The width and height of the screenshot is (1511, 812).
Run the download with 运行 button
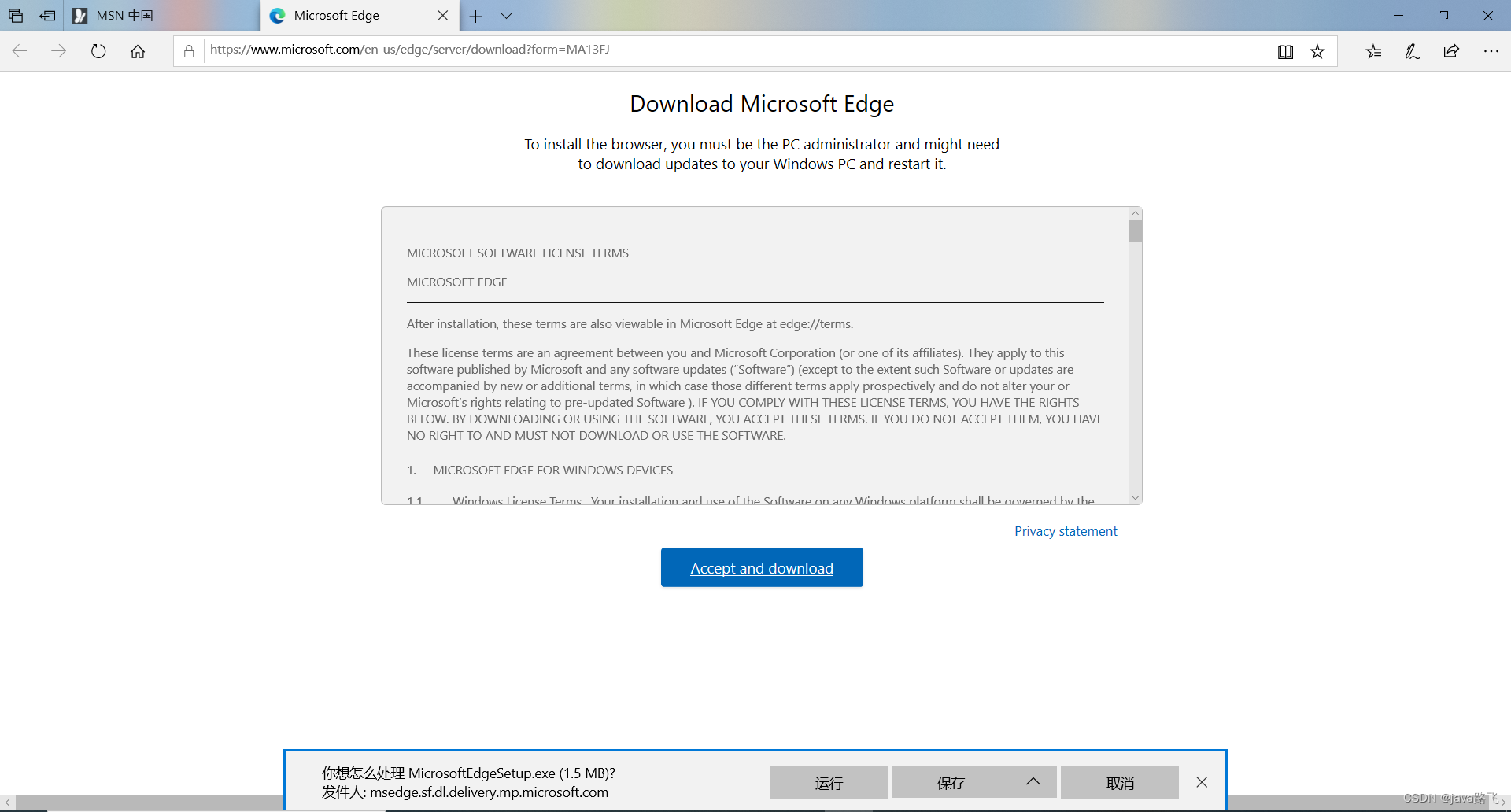point(829,783)
